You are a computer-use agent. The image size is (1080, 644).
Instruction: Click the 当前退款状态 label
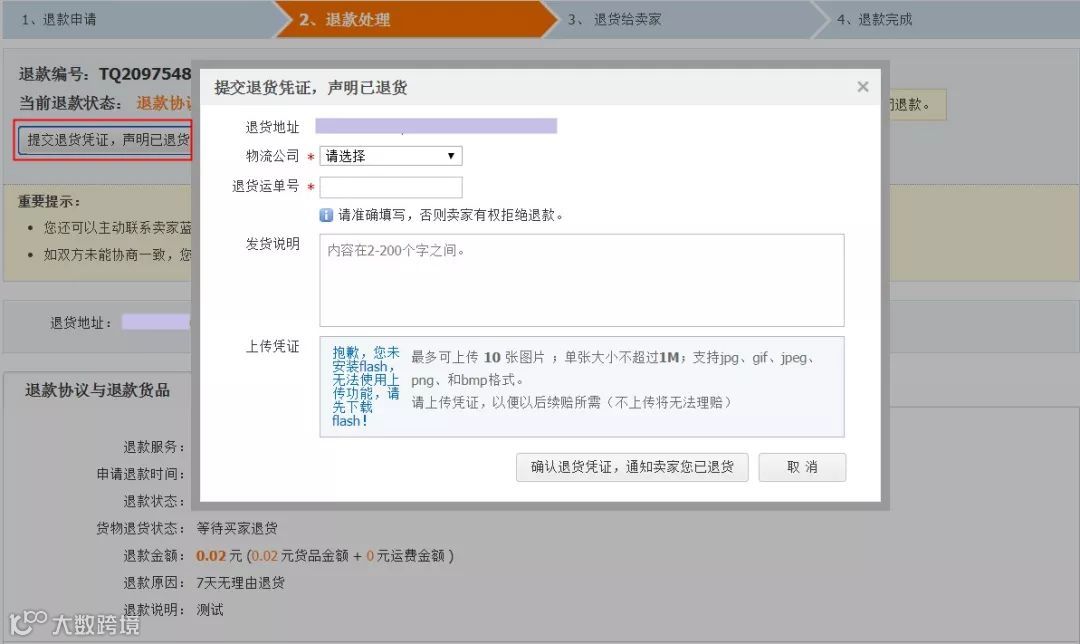[70, 103]
